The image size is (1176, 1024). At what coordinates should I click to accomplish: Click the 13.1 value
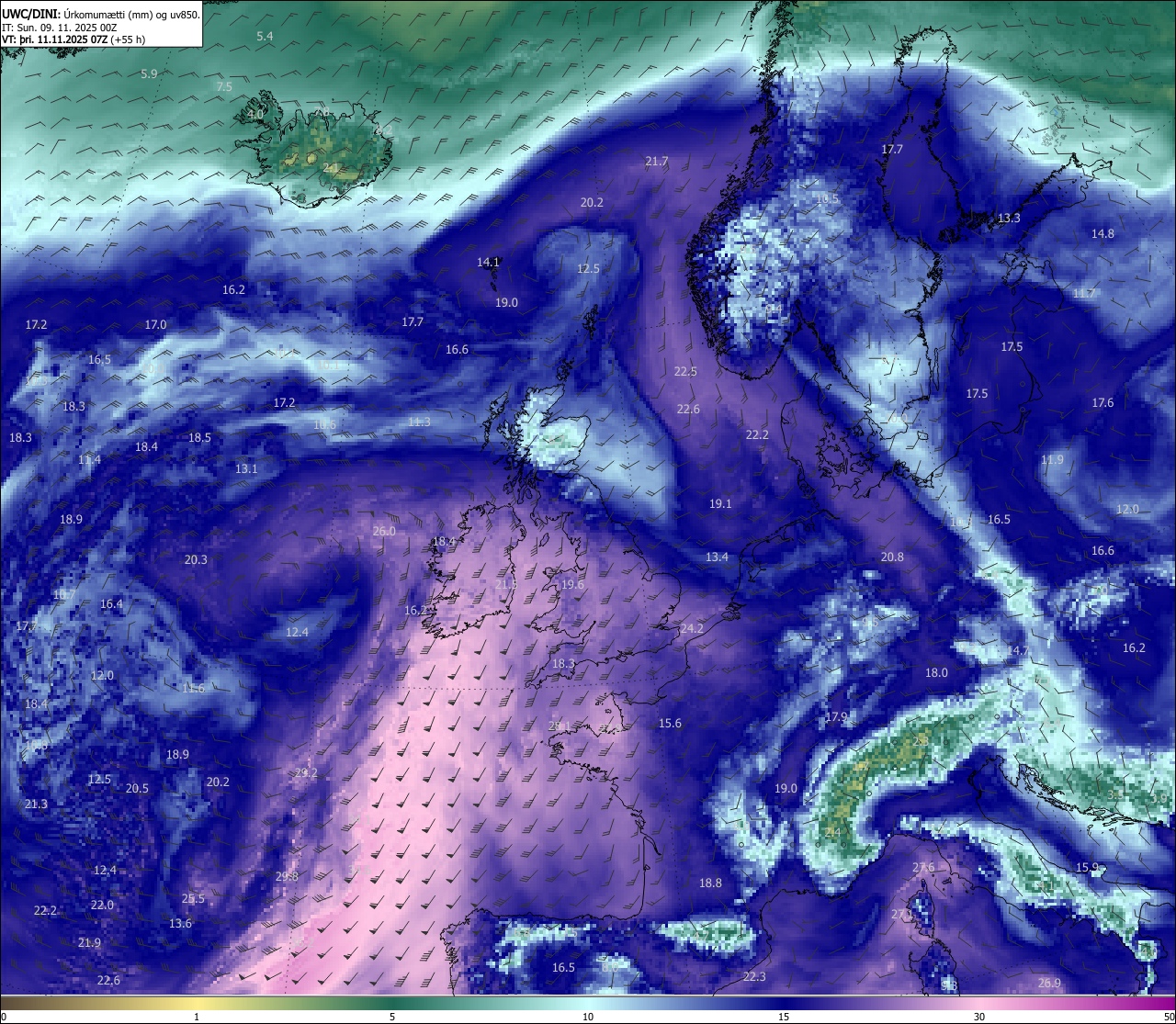tap(246, 468)
